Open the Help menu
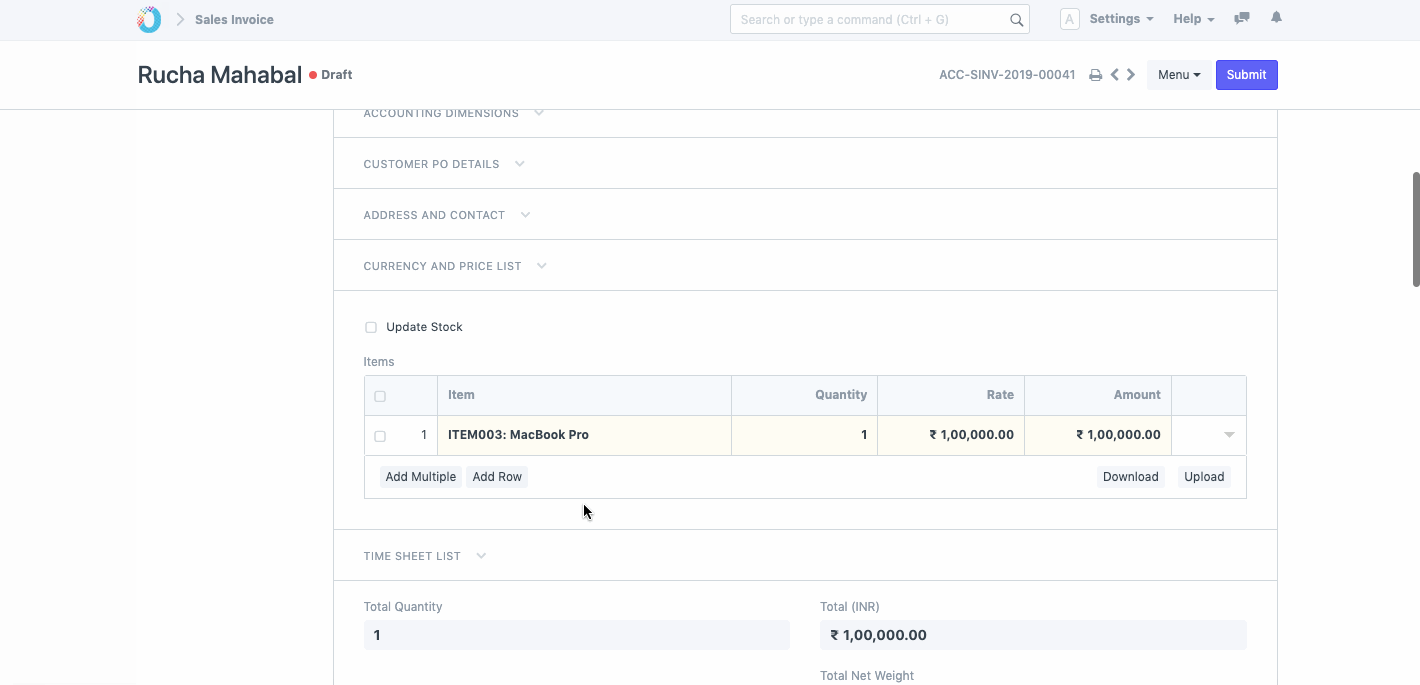The height and width of the screenshot is (685, 1420). (1193, 19)
